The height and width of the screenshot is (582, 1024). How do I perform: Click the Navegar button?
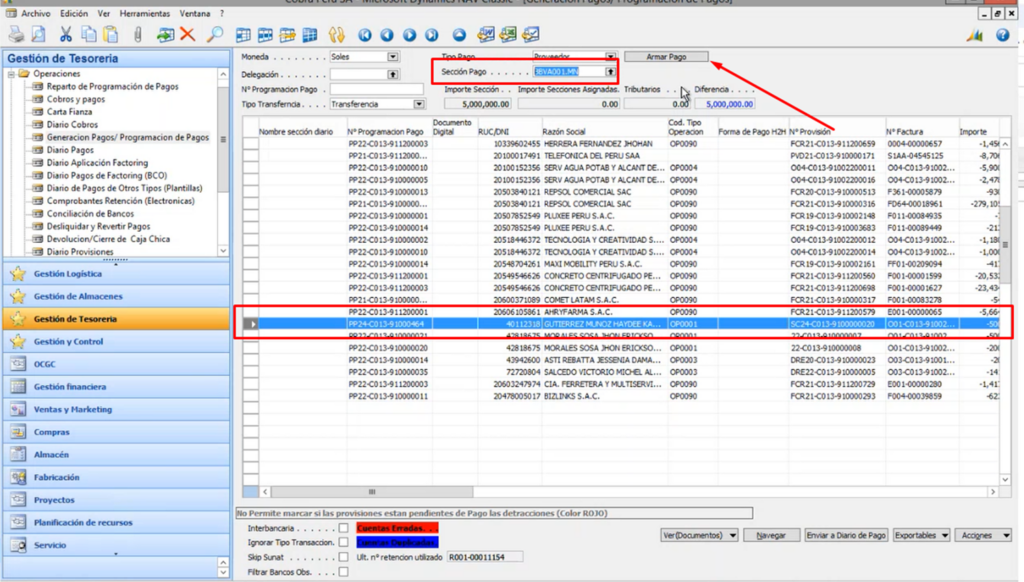tap(771, 535)
